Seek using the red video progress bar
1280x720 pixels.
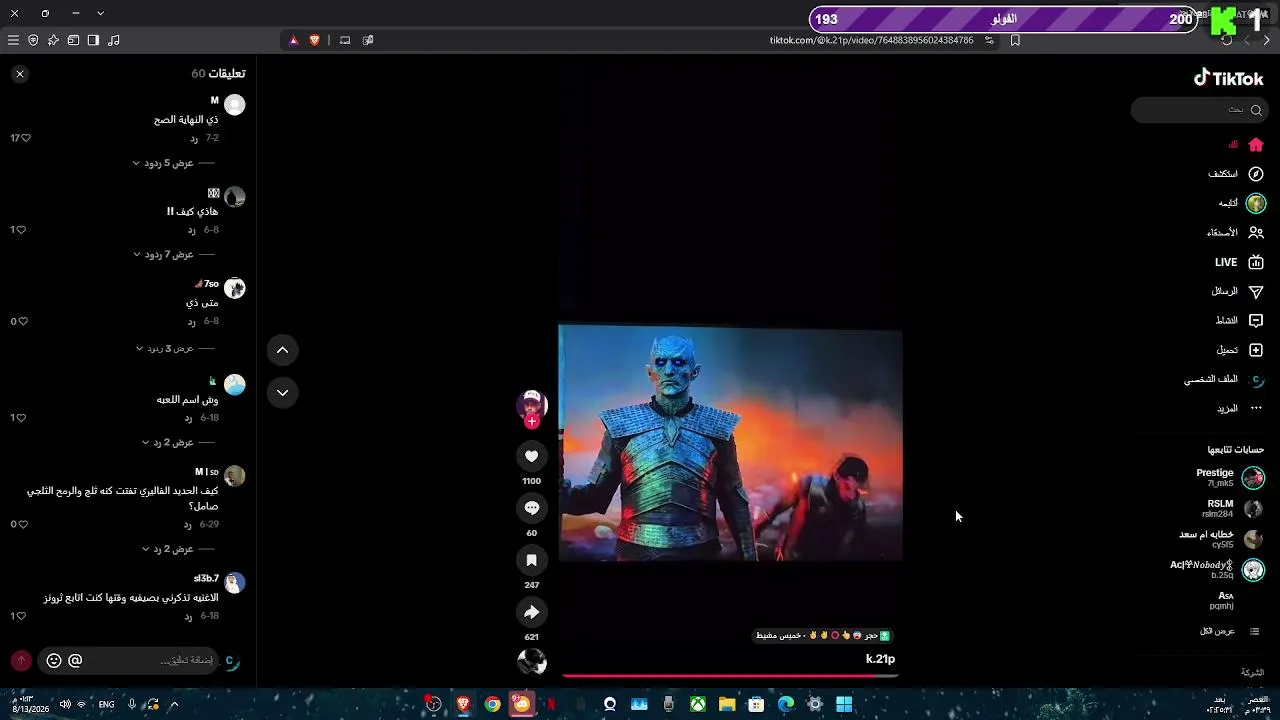(730, 676)
